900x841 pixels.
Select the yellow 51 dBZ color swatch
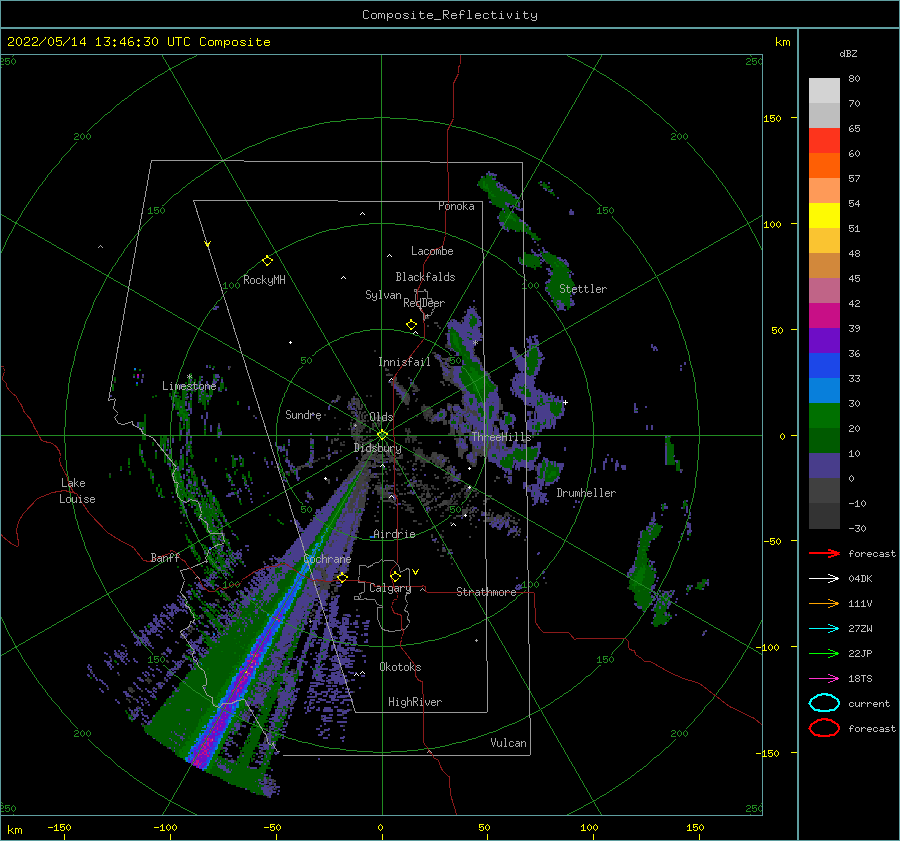[x=824, y=215]
